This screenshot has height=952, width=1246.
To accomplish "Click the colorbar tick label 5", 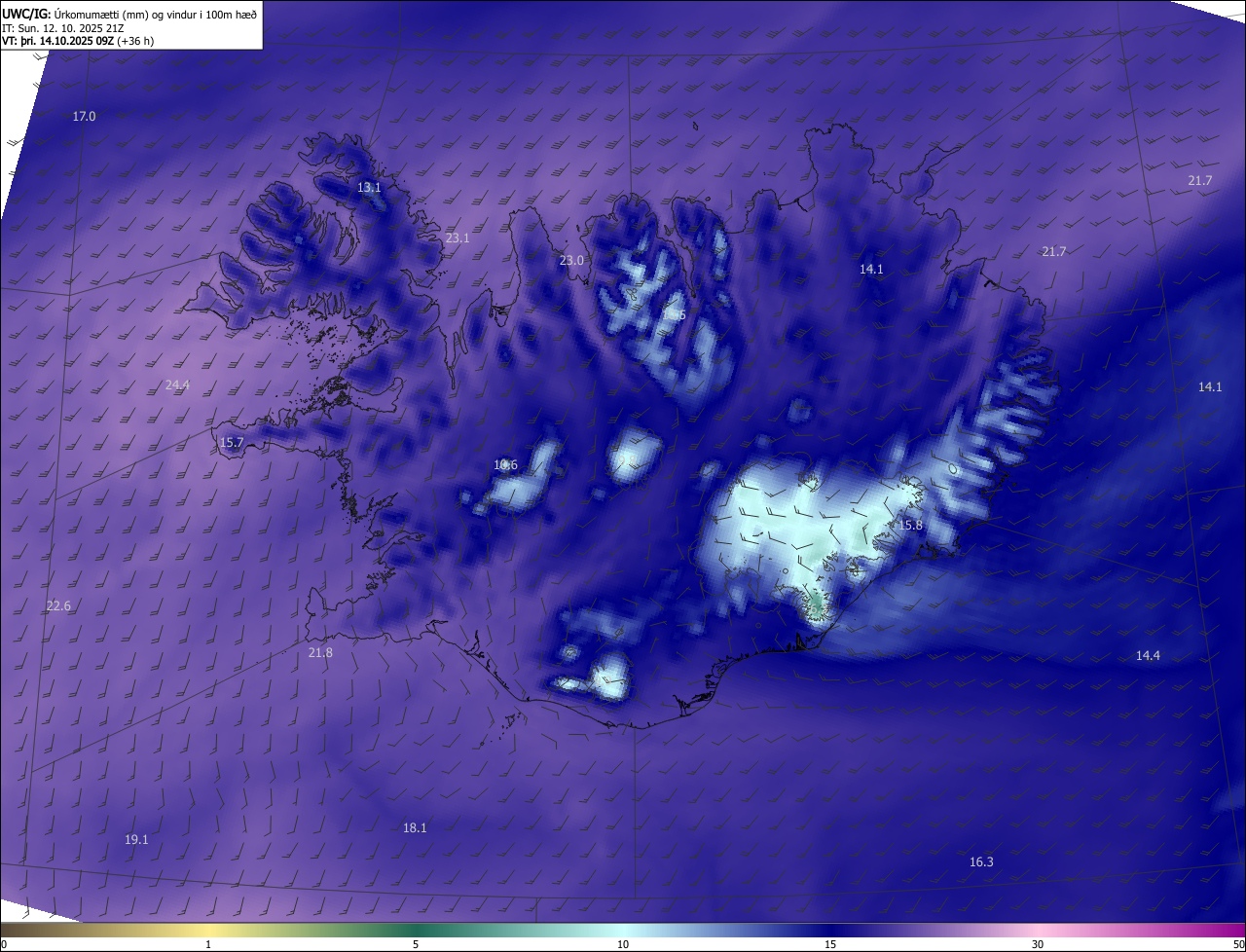I will [416, 944].
